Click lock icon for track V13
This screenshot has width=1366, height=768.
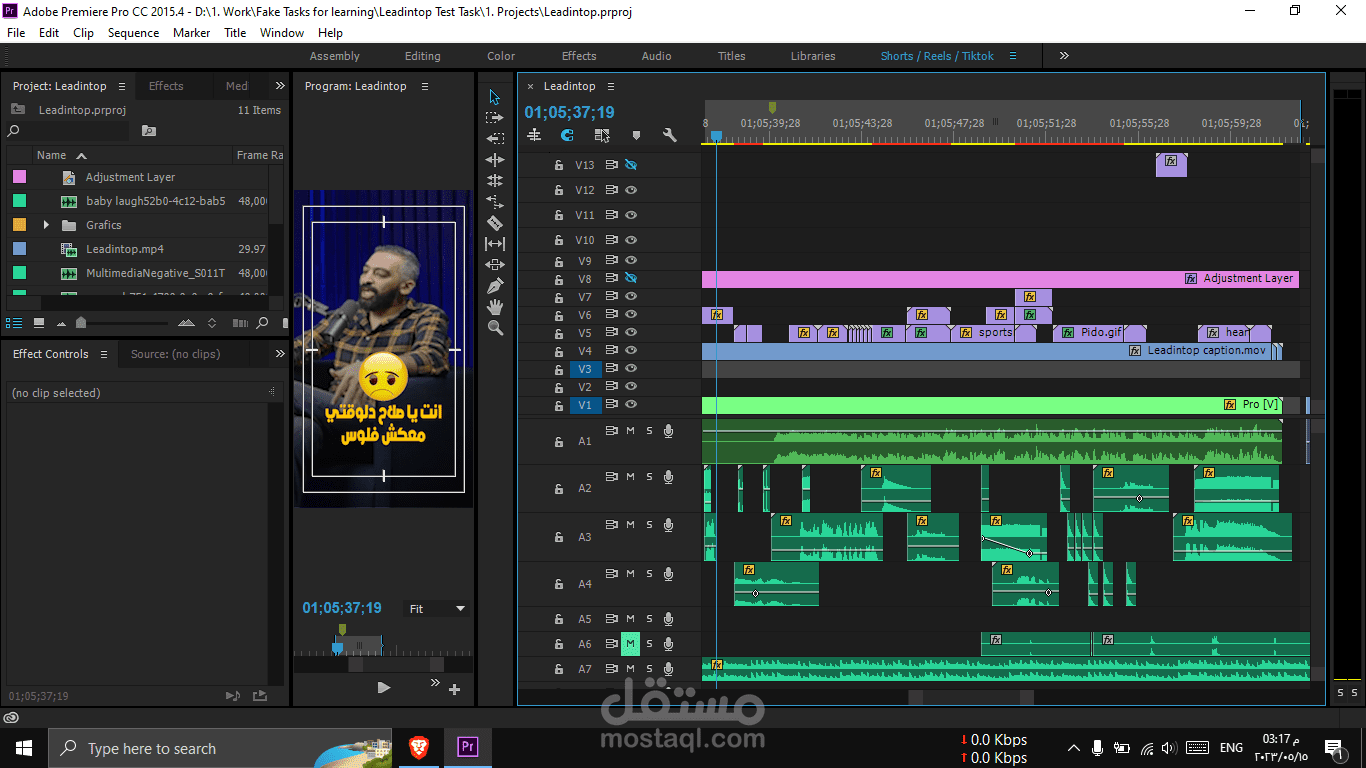559,165
